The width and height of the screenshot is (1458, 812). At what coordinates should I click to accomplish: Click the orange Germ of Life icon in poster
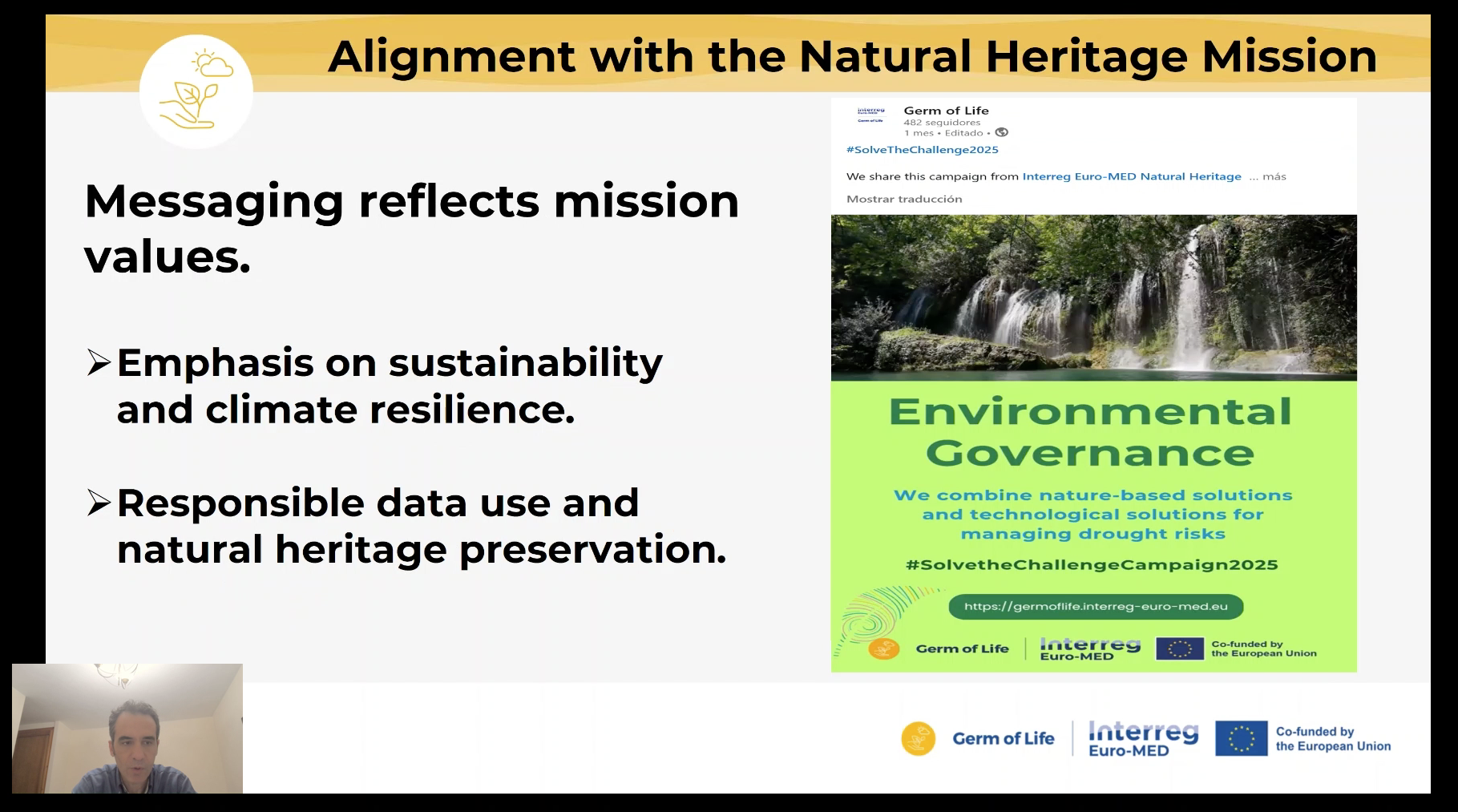point(883,648)
